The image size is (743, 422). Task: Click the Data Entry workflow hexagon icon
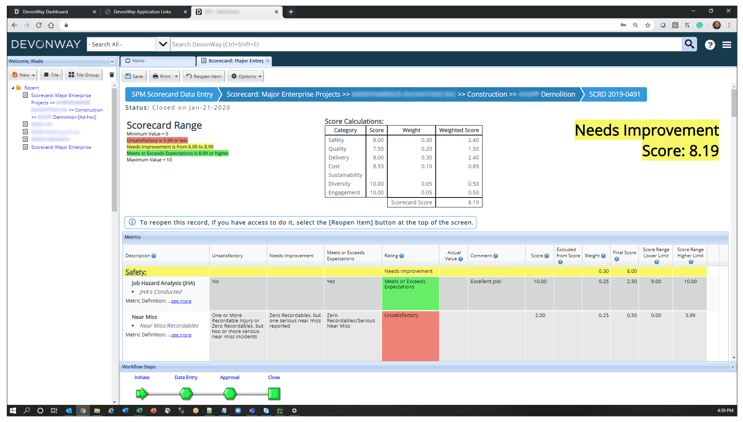coord(186,393)
